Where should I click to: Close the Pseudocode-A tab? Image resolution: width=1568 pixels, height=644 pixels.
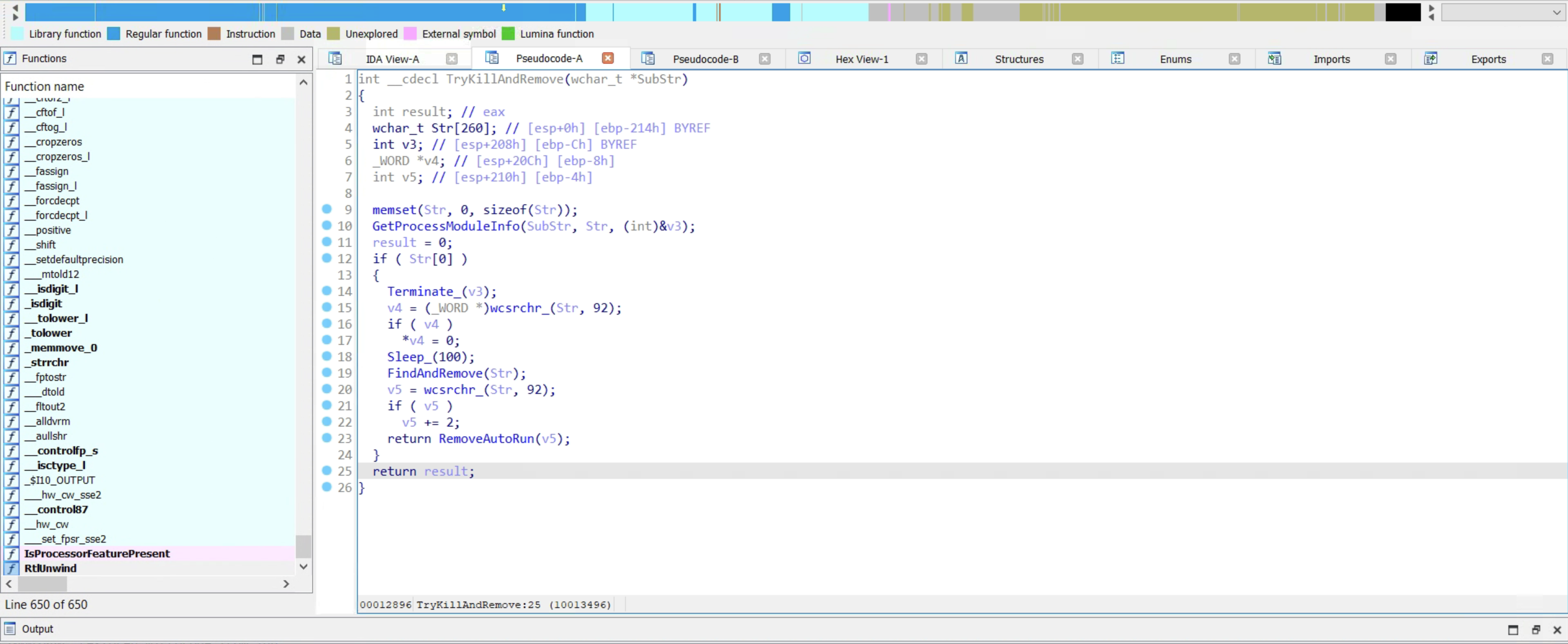tap(608, 58)
